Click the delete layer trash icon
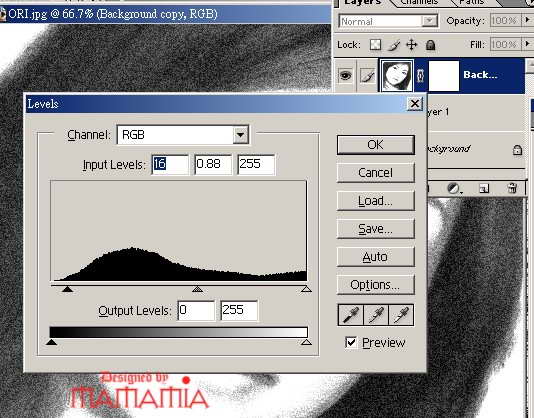This screenshot has width=534, height=418. pyautogui.click(x=512, y=188)
